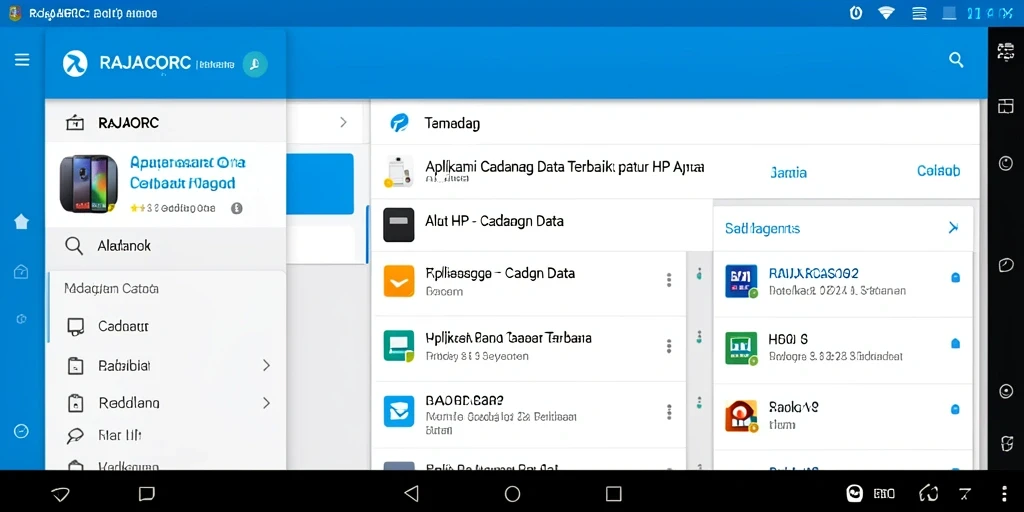Click the circular bottom-left sidebar icon
Screen dimensions: 1024x512
(22, 431)
